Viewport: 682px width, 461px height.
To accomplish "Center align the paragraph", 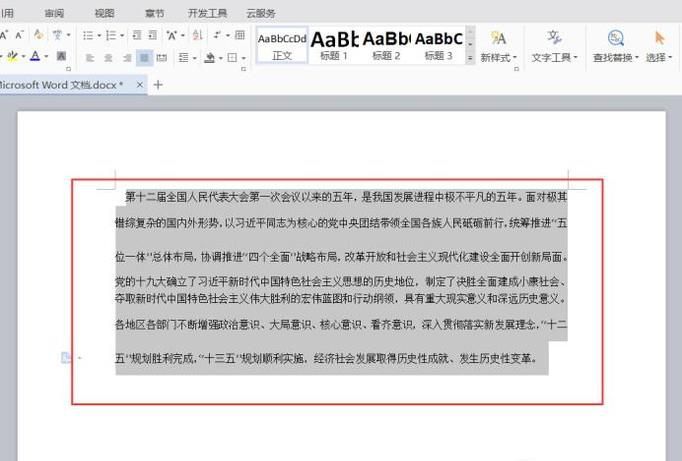I will [108, 57].
